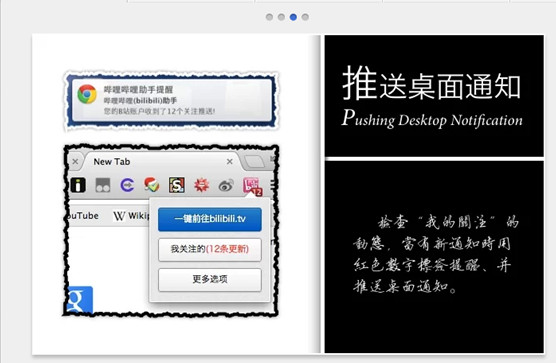Viewport: 556px width, 363px height.
Task: Select the second carousel dot
Action: click(x=281, y=17)
